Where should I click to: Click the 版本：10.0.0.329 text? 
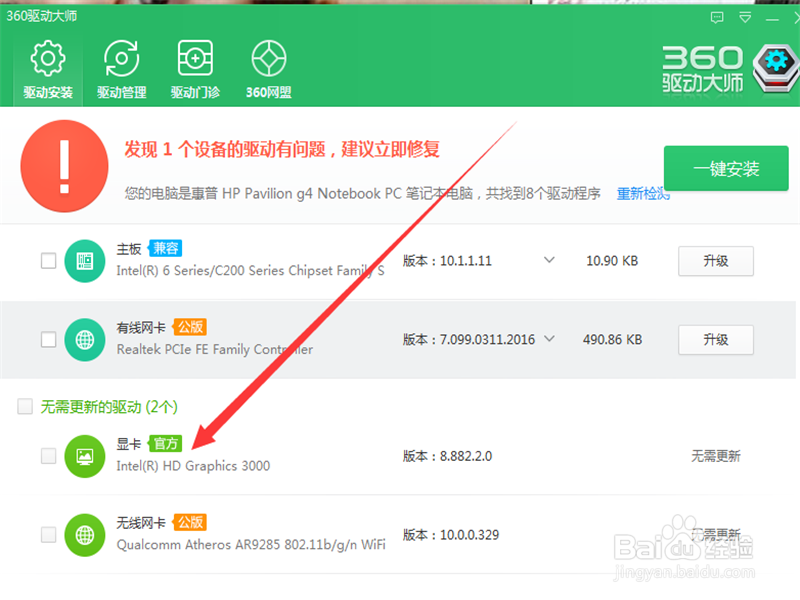point(451,535)
